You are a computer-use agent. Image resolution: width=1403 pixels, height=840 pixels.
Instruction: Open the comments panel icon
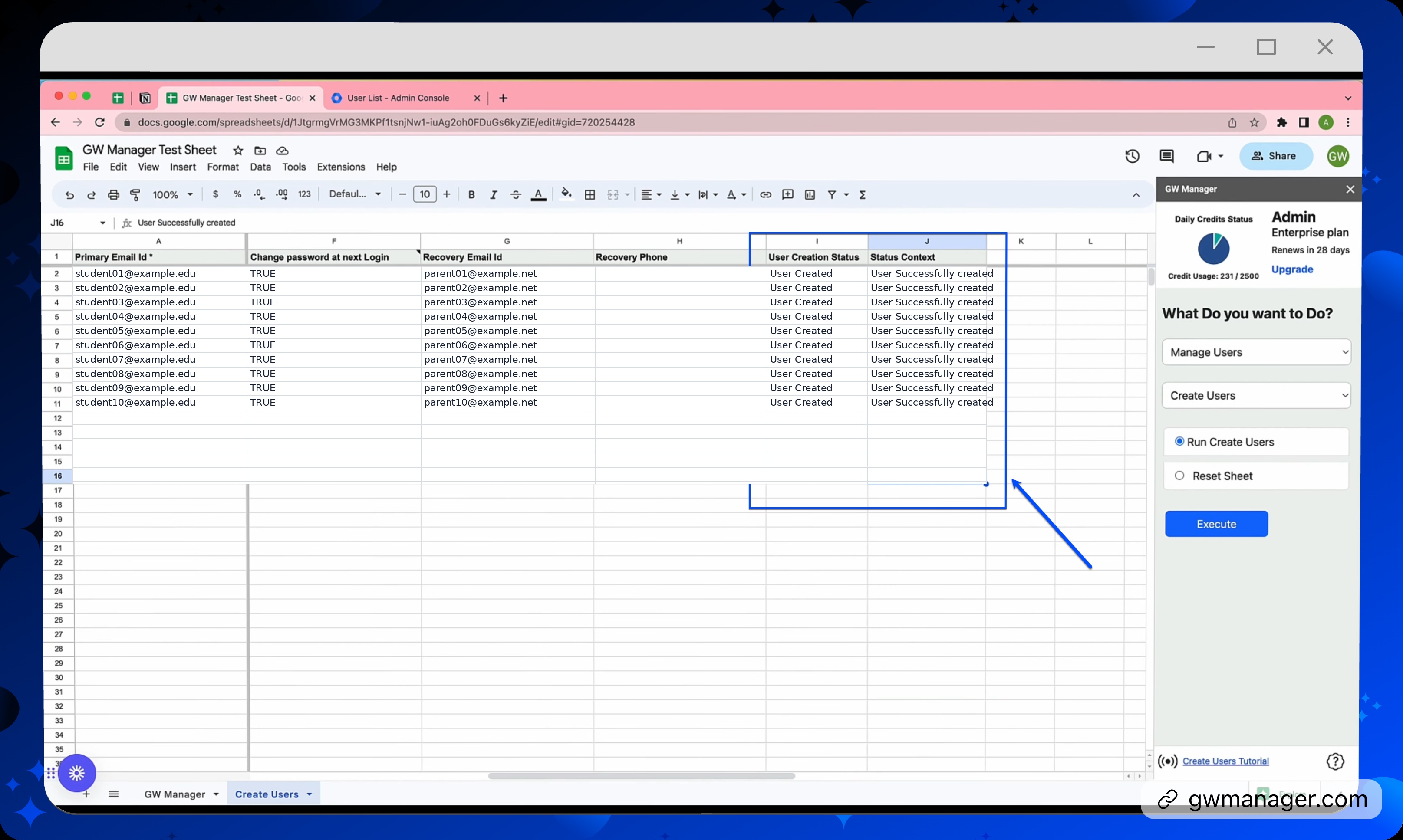point(1166,156)
